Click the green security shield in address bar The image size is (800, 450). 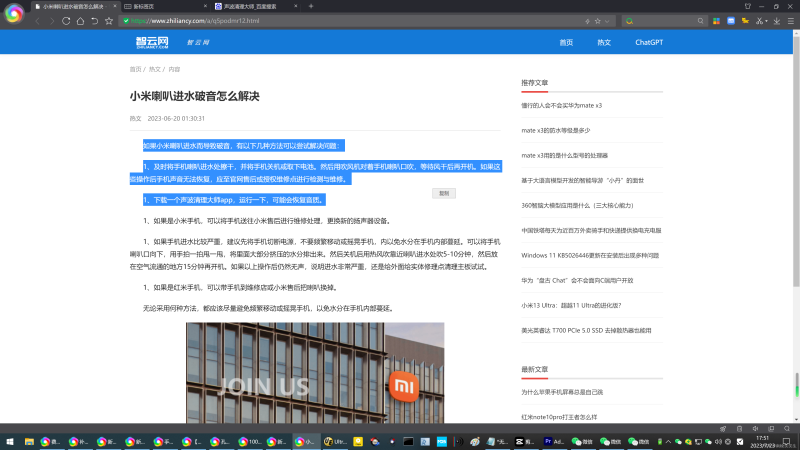coord(126,21)
